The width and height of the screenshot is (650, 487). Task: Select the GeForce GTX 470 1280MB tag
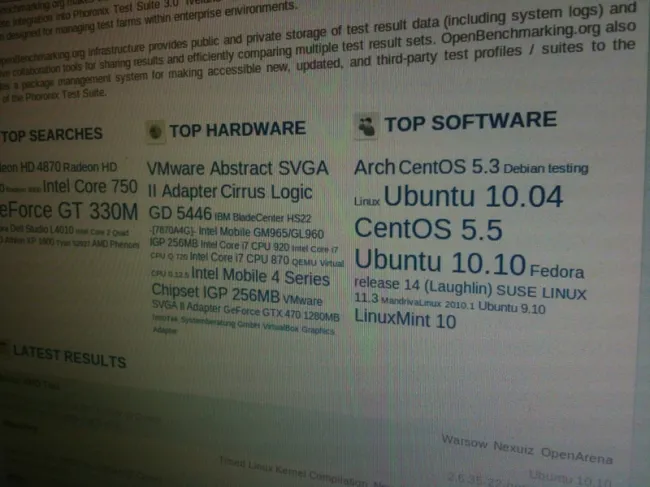pyautogui.click(x=281, y=313)
